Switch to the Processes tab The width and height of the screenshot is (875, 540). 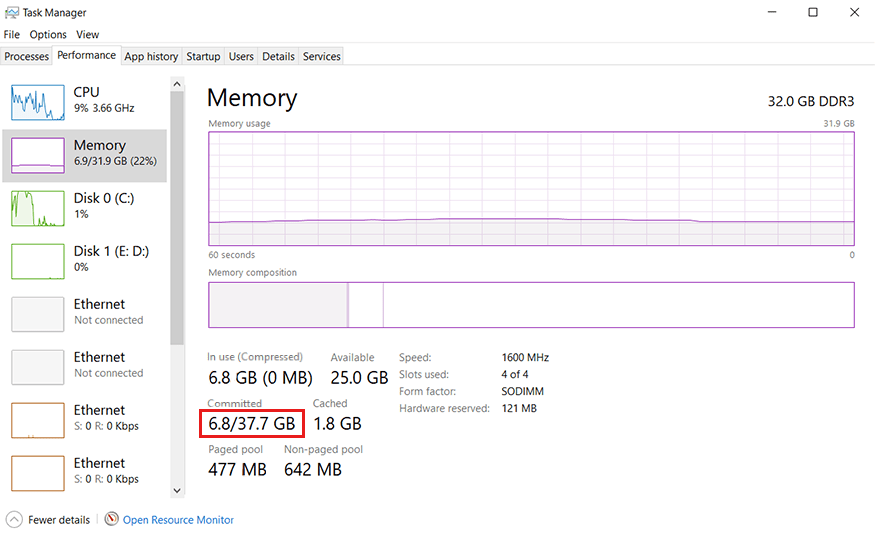tap(26, 56)
